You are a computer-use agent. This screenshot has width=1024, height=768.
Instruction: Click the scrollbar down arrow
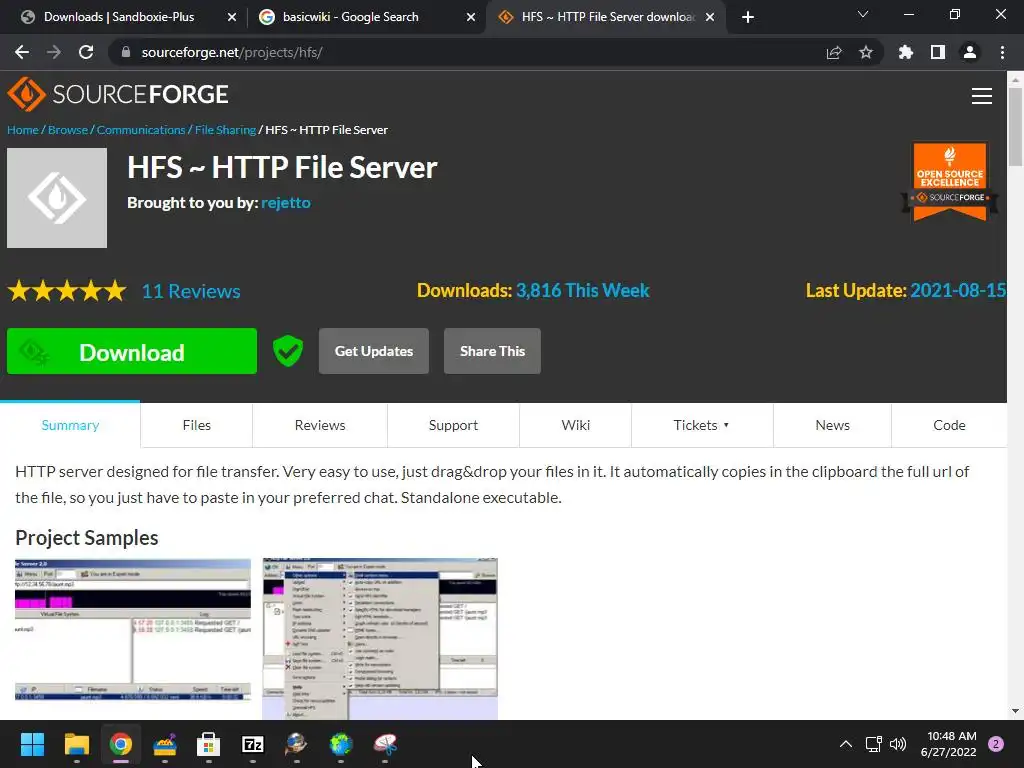(1015, 711)
